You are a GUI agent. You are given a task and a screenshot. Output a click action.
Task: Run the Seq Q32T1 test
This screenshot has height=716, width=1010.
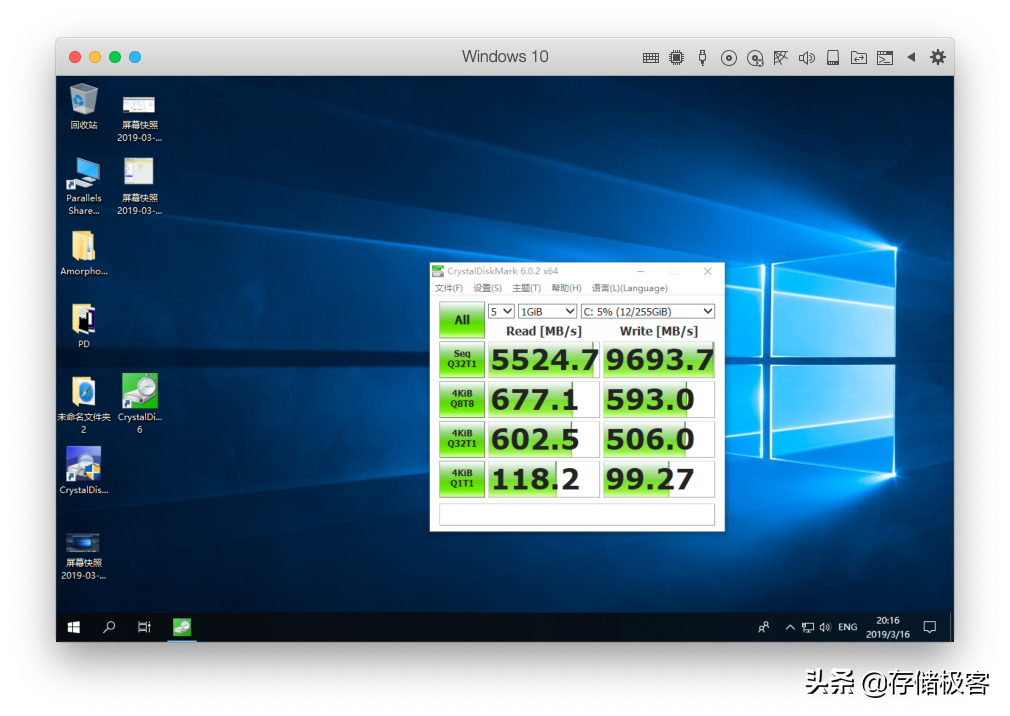pyautogui.click(x=462, y=359)
